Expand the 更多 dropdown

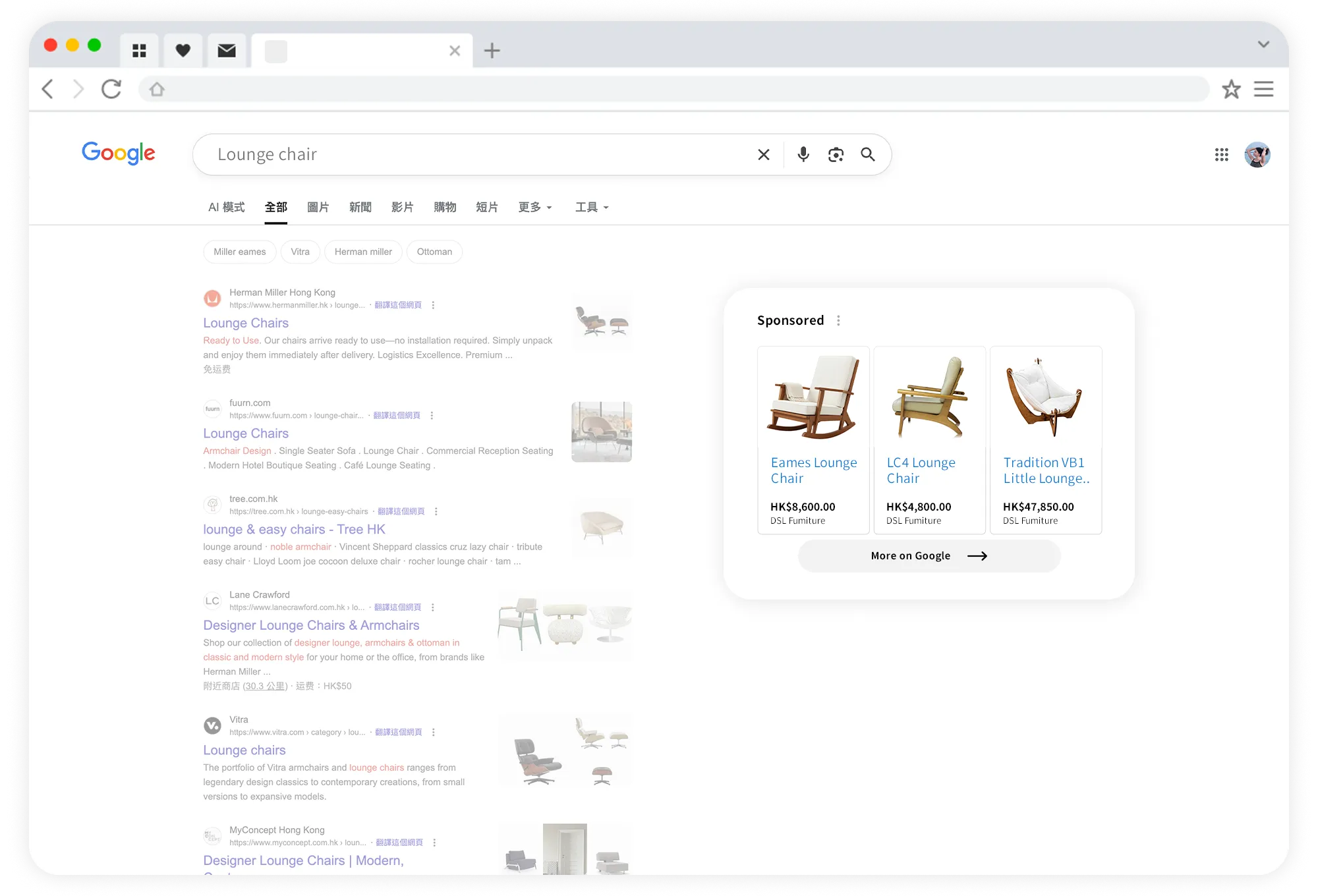[534, 208]
